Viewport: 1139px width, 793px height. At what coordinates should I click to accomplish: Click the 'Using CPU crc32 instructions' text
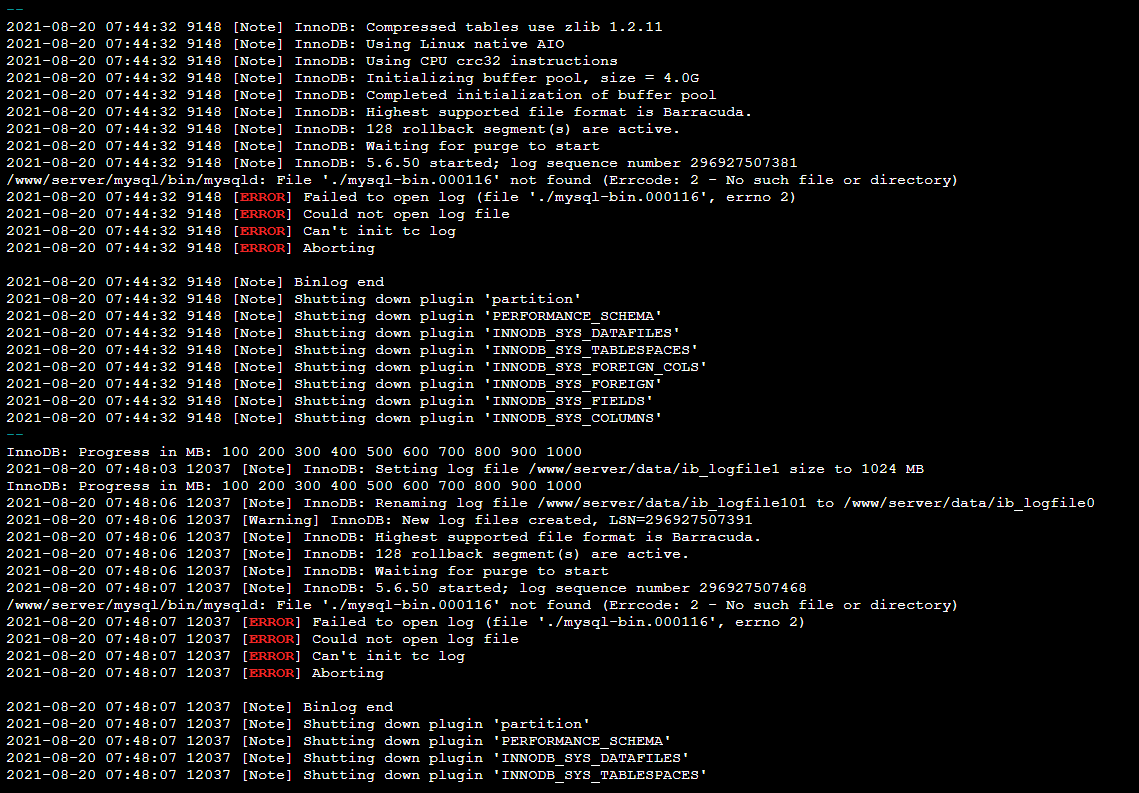pyautogui.click(x=492, y=61)
